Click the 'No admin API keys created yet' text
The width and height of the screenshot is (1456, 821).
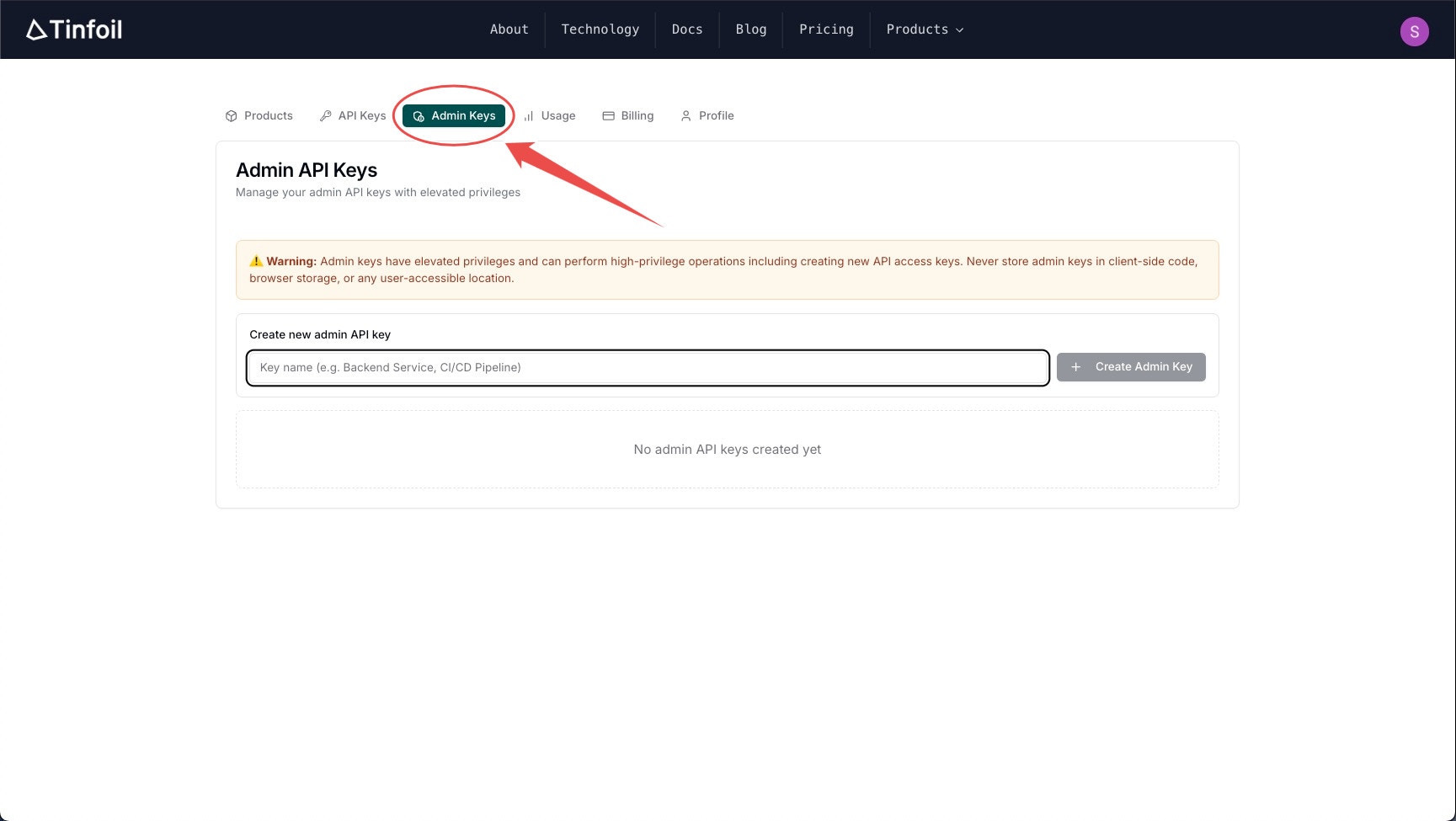(728, 450)
